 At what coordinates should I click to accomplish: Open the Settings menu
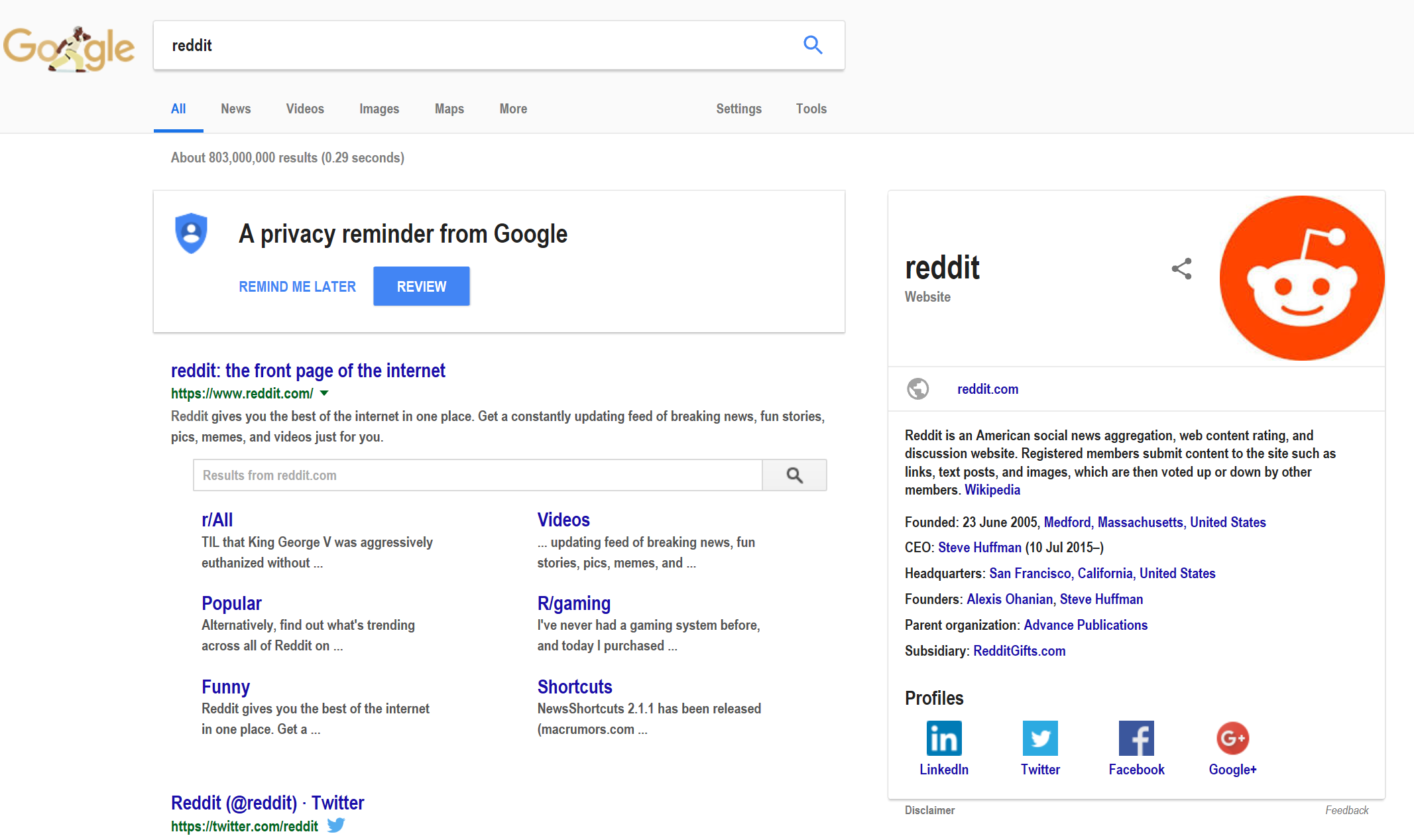click(738, 109)
